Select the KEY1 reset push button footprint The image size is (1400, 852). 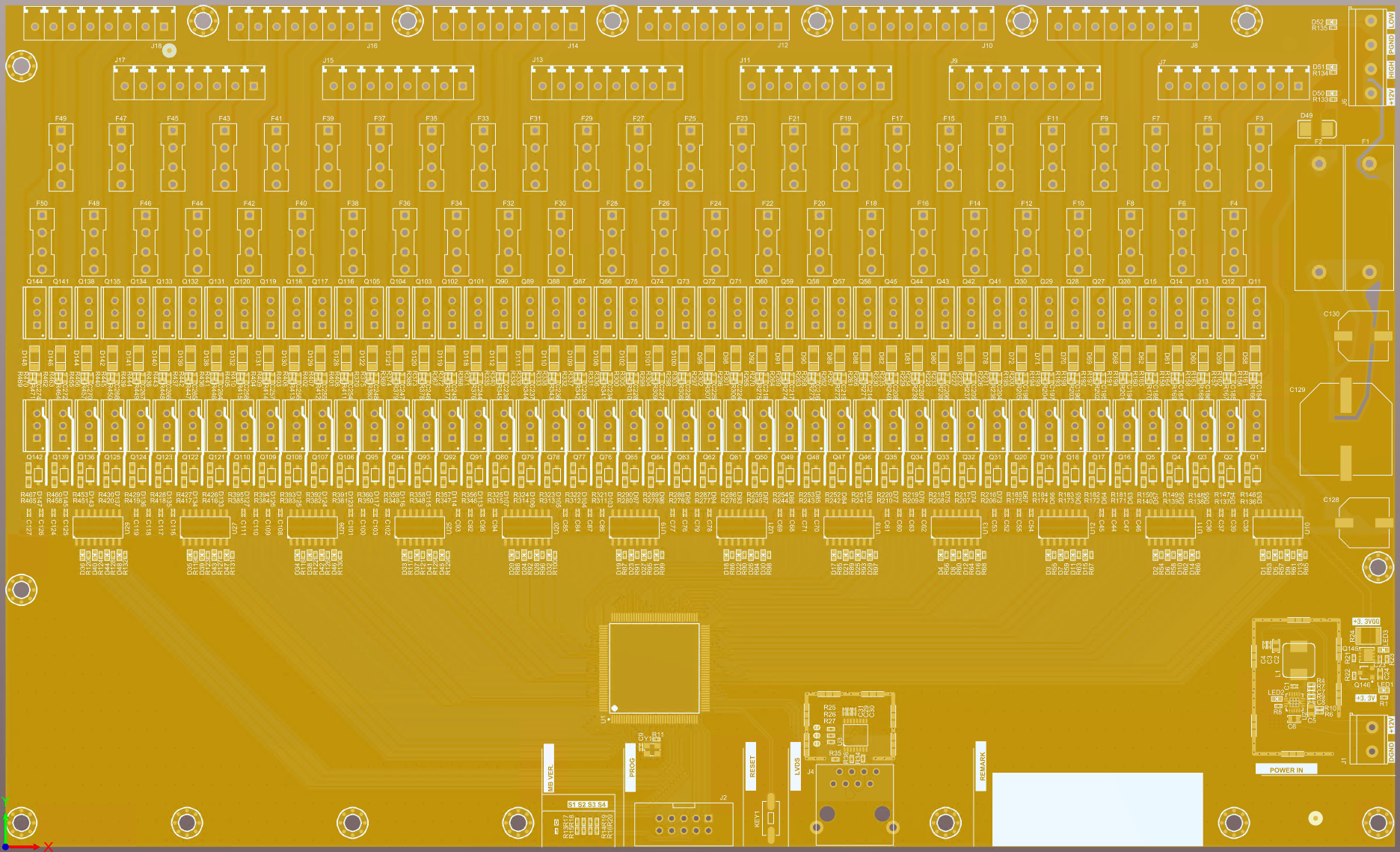(x=770, y=819)
